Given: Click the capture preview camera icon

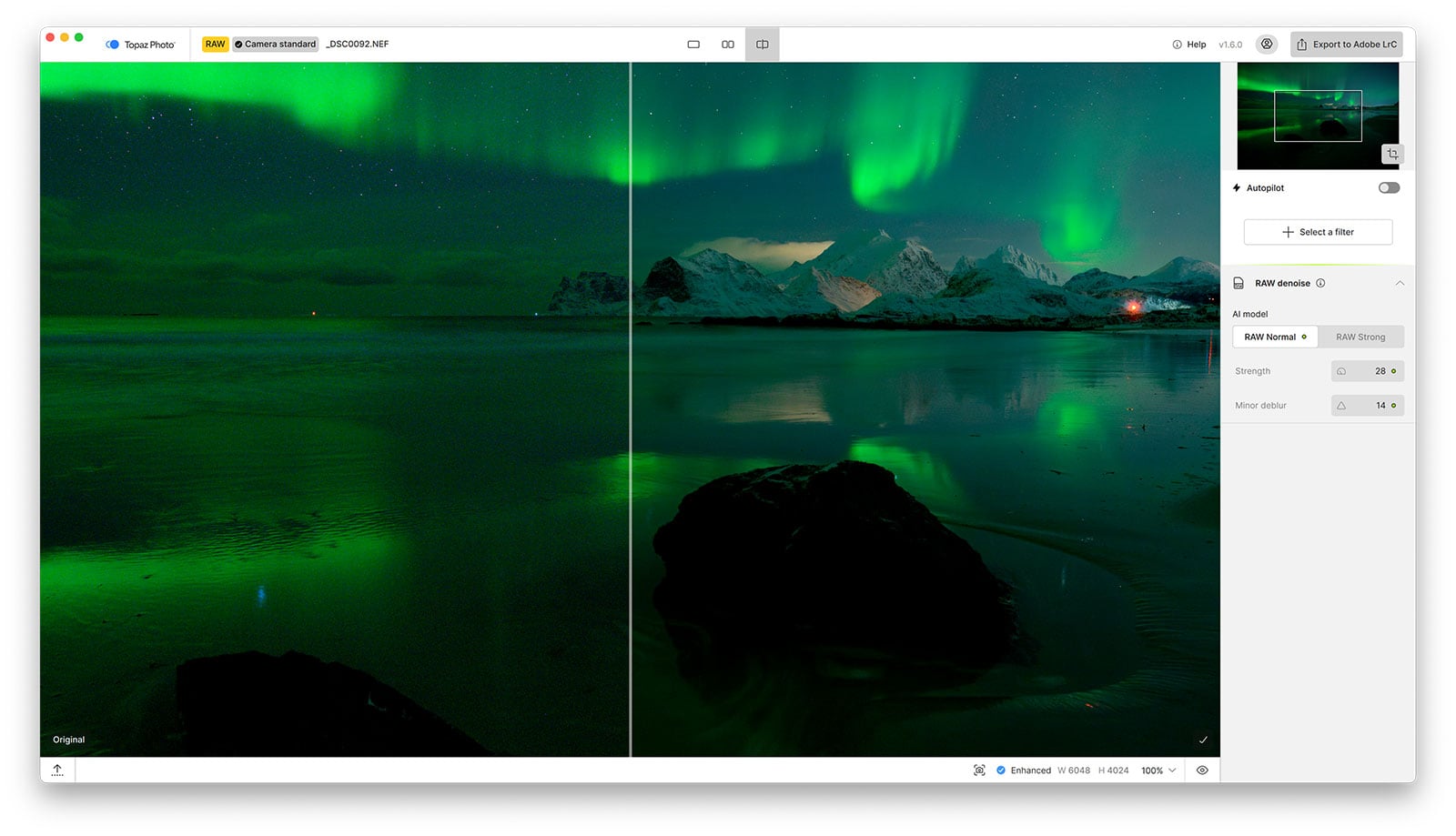Looking at the screenshot, I should click(x=979, y=771).
